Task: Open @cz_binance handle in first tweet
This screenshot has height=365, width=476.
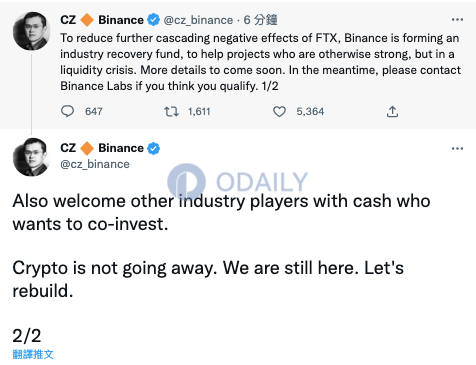Action: pos(198,20)
